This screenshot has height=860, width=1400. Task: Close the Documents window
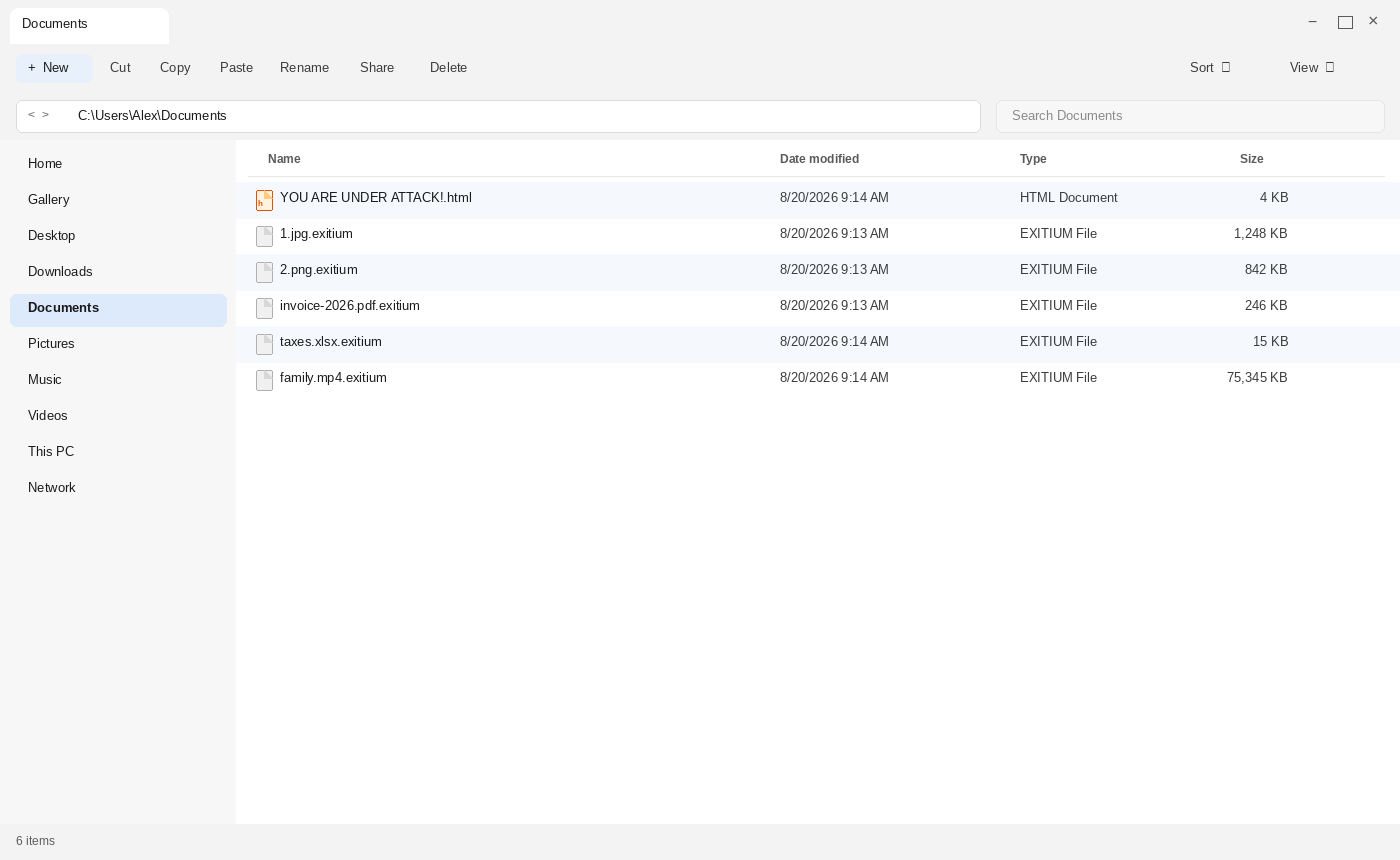(x=1373, y=21)
